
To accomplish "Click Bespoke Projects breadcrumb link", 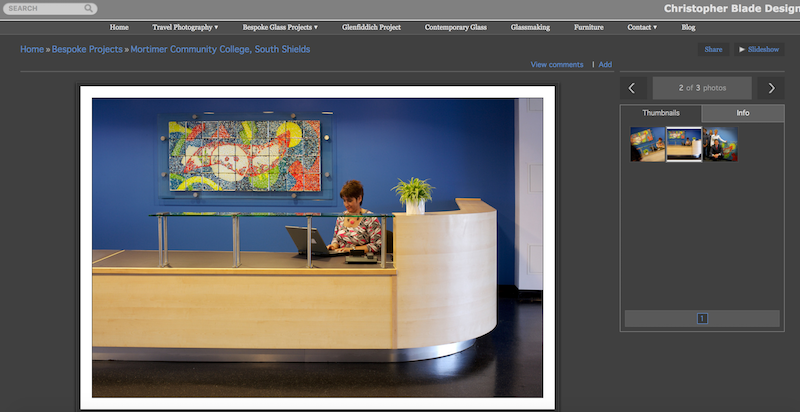I will [89, 49].
